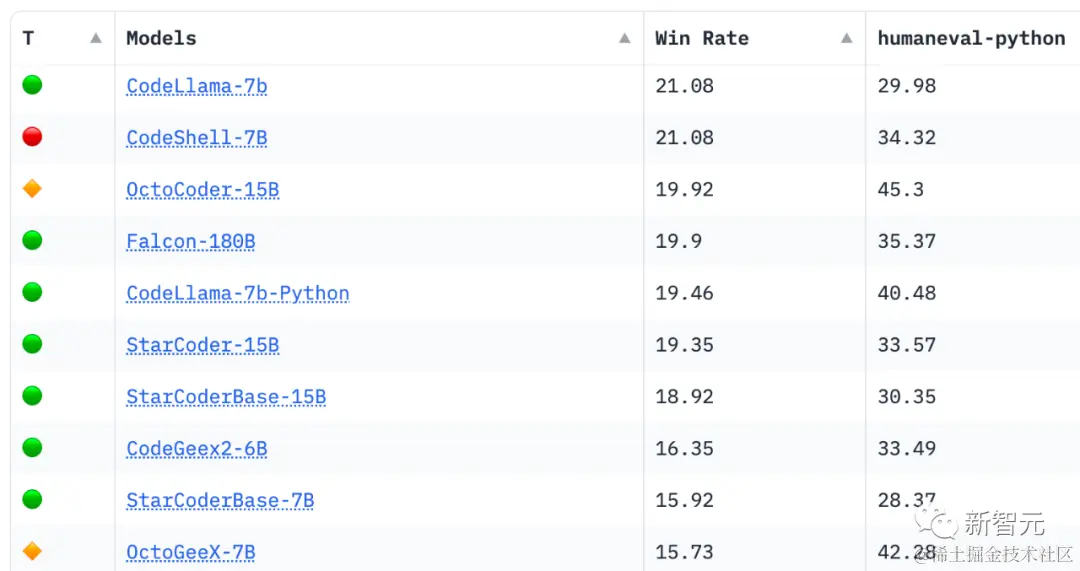Image resolution: width=1080 pixels, height=571 pixels.
Task: Open the OctoCoder-15B model link
Action: (202, 189)
